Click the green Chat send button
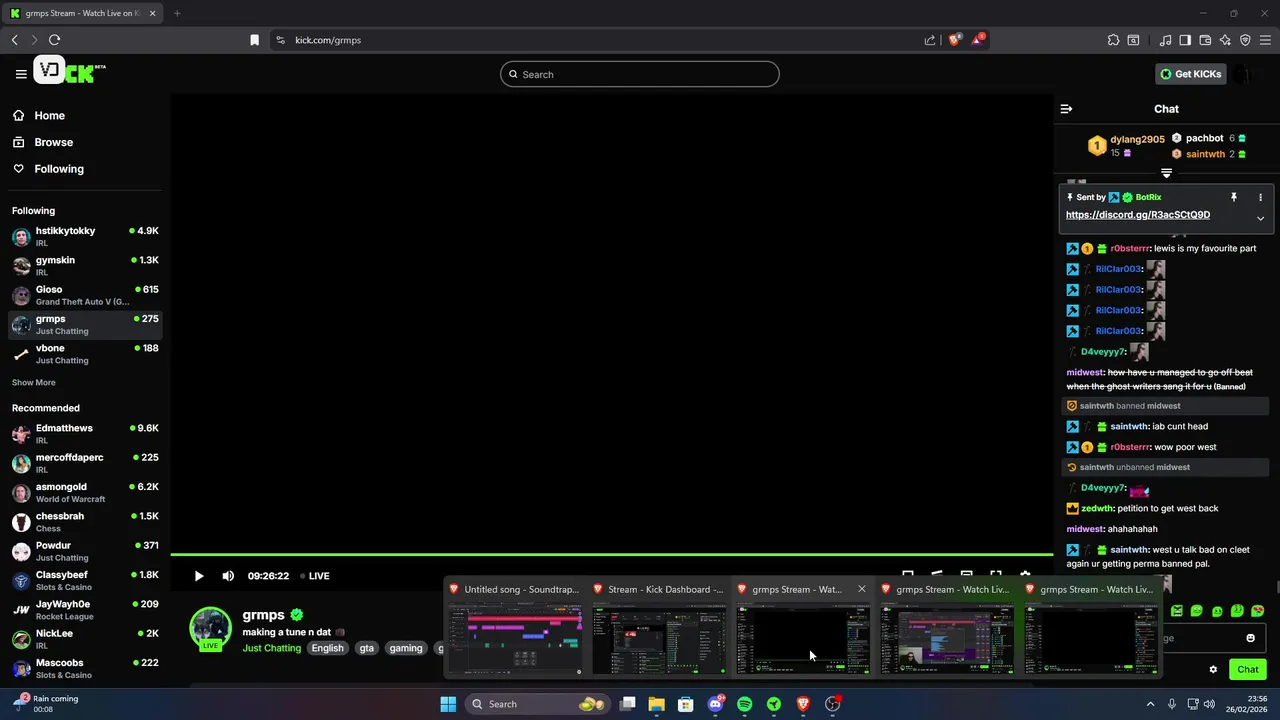The height and width of the screenshot is (720, 1280). pyautogui.click(x=1248, y=670)
